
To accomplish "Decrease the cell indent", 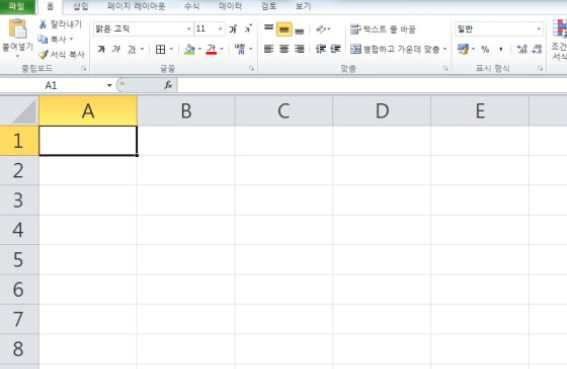I will pos(321,49).
